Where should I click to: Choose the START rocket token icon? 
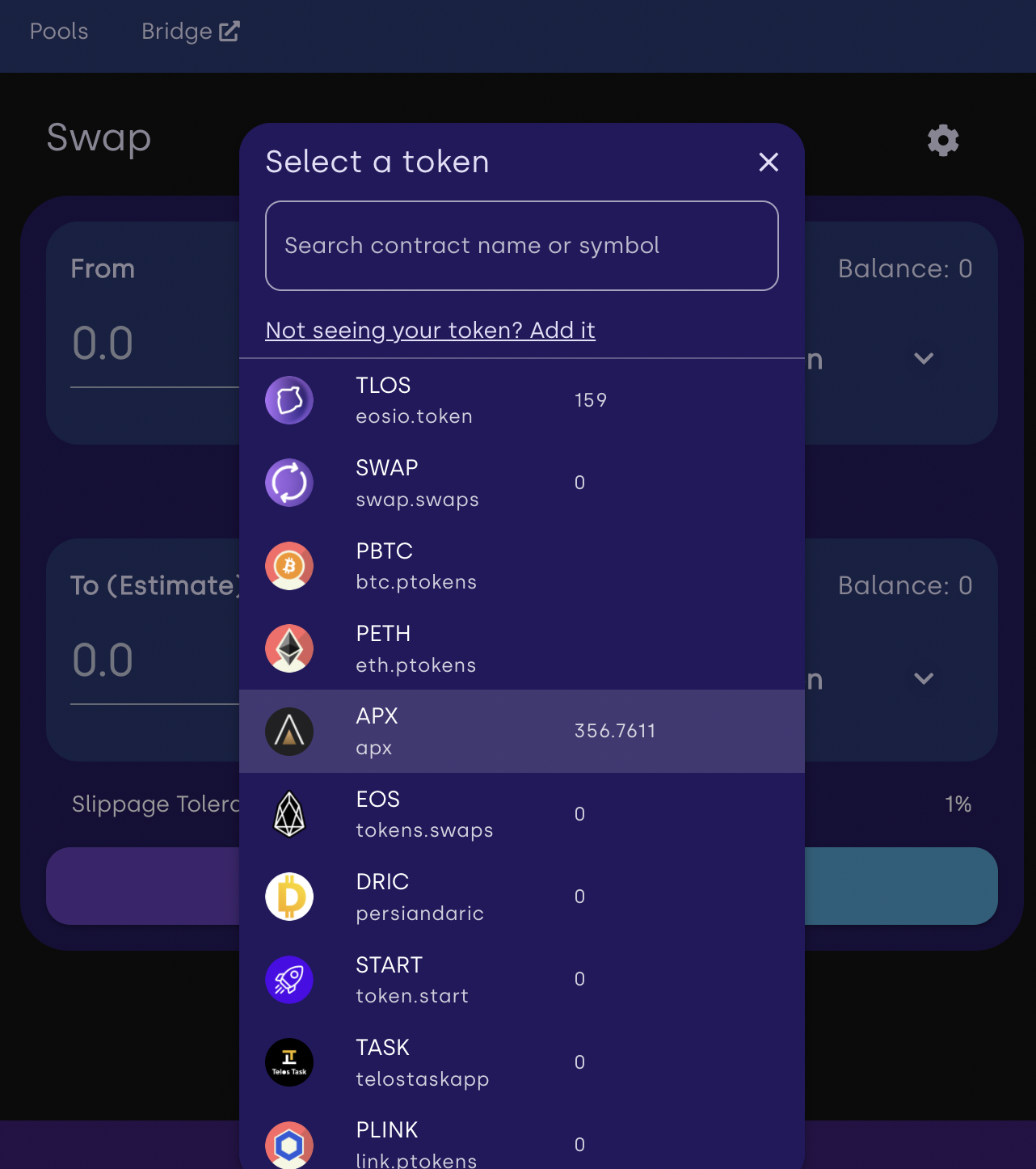click(x=289, y=980)
